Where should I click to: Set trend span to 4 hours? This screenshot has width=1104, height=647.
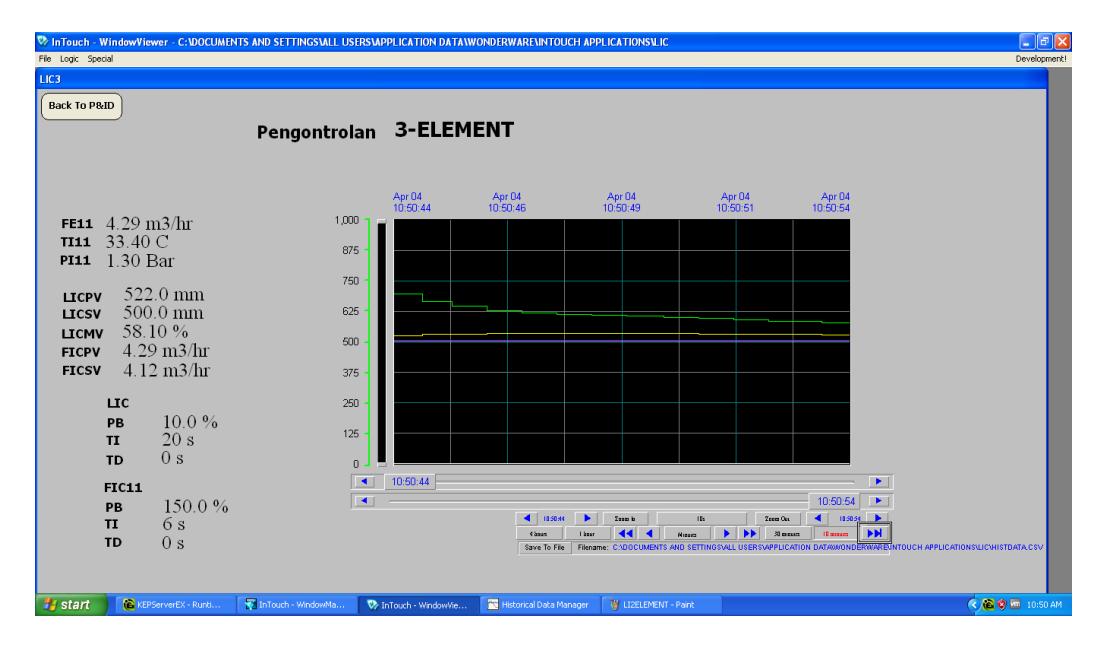click(539, 534)
